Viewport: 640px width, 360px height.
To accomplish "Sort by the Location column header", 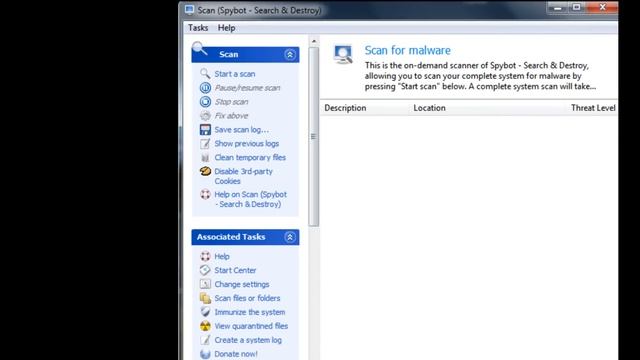I will point(429,108).
